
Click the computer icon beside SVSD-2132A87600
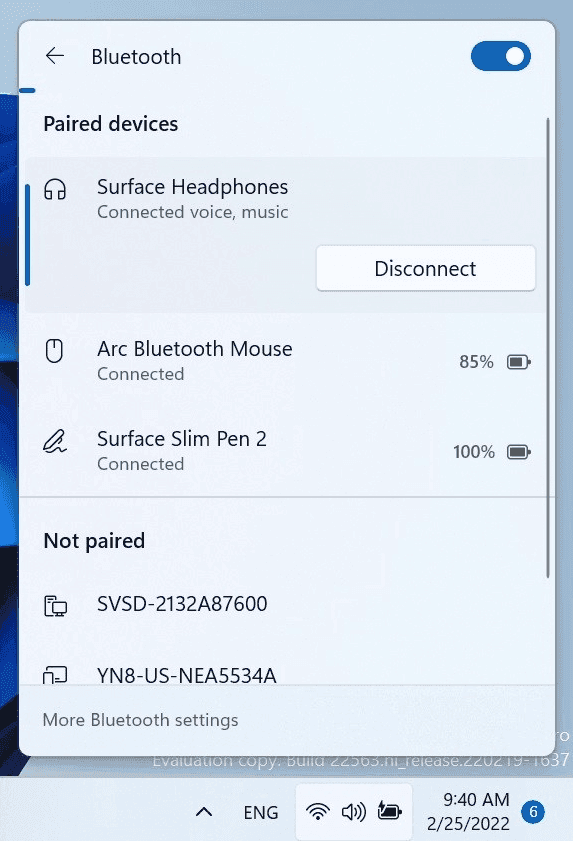pyautogui.click(x=55, y=606)
